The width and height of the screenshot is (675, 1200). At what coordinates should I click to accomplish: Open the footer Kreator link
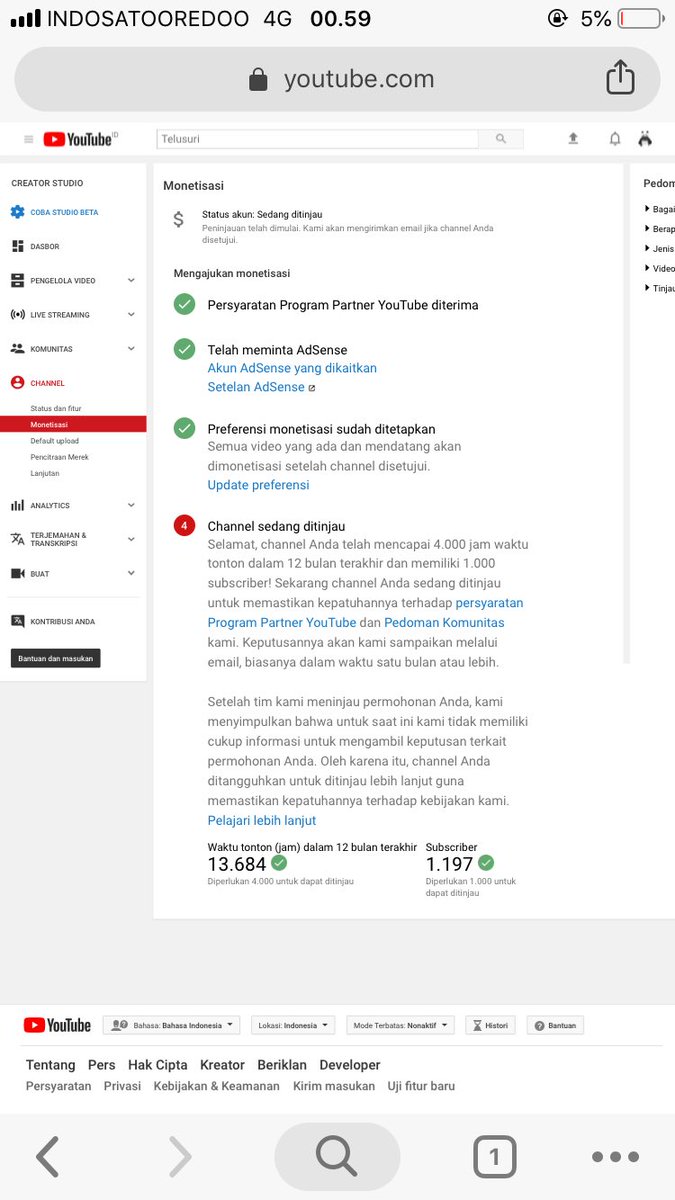[222, 1065]
